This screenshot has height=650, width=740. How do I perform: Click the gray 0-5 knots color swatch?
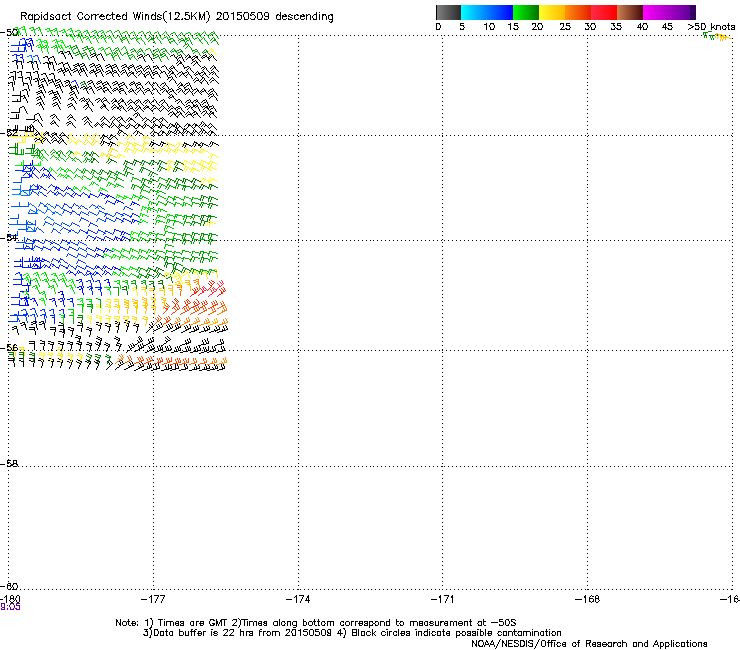[448, 12]
